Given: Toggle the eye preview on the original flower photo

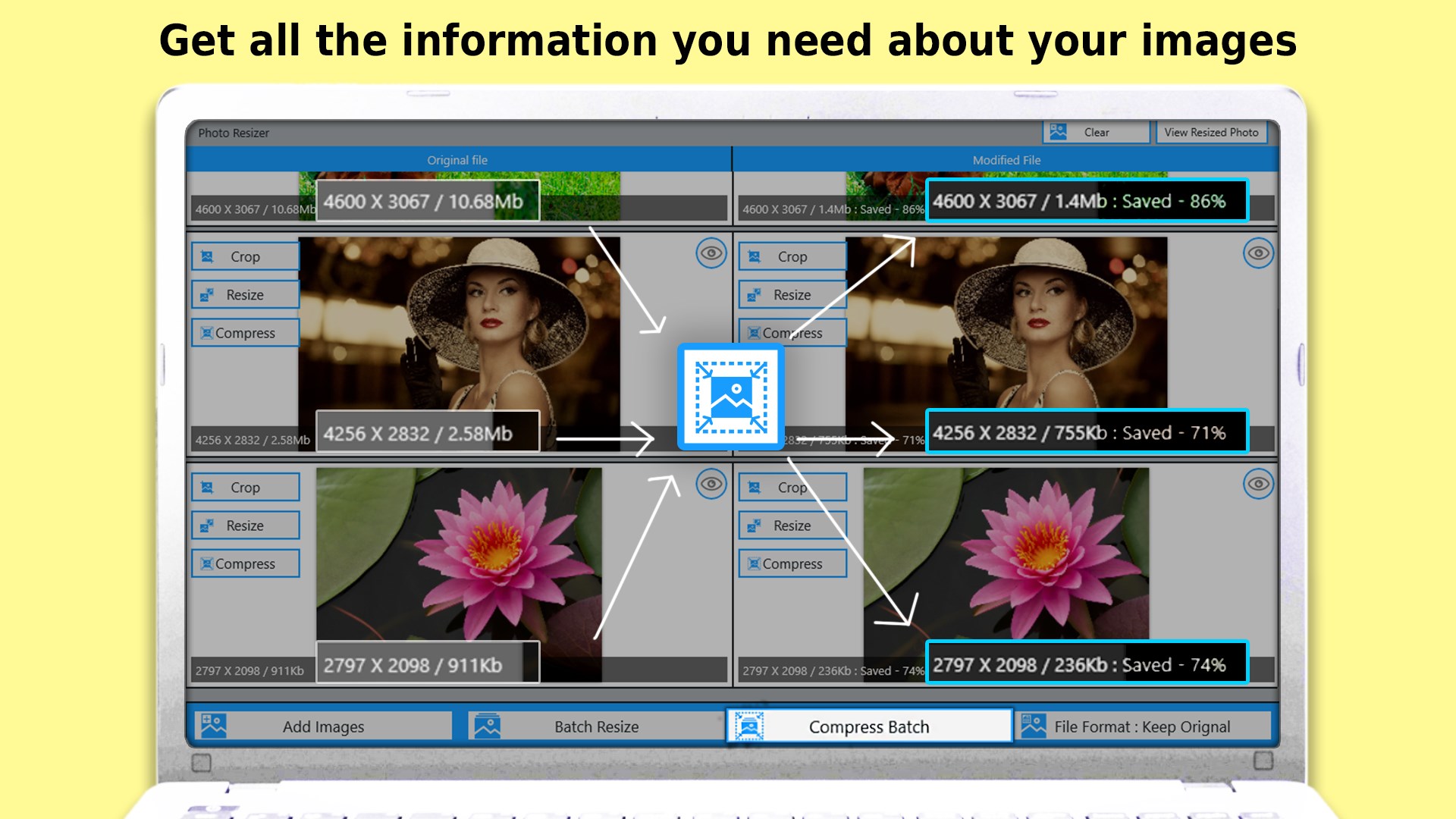Looking at the screenshot, I should pyautogui.click(x=711, y=484).
